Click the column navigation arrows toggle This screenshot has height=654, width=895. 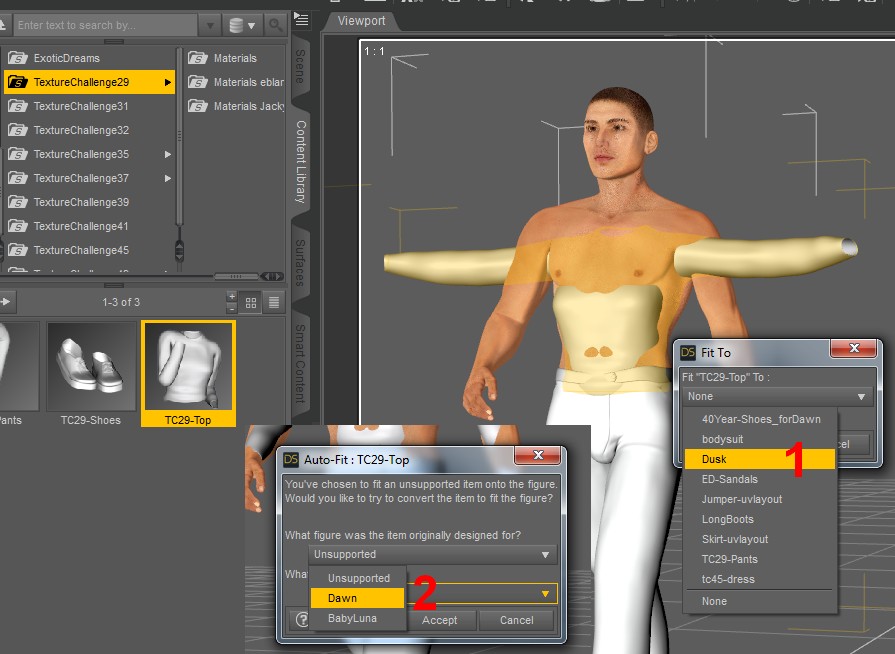point(272,276)
